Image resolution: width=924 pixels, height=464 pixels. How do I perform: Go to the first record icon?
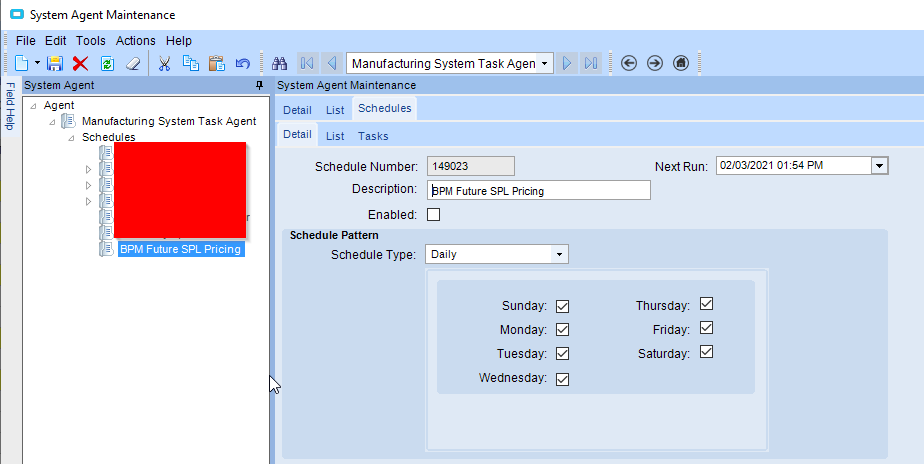pyautogui.click(x=306, y=63)
